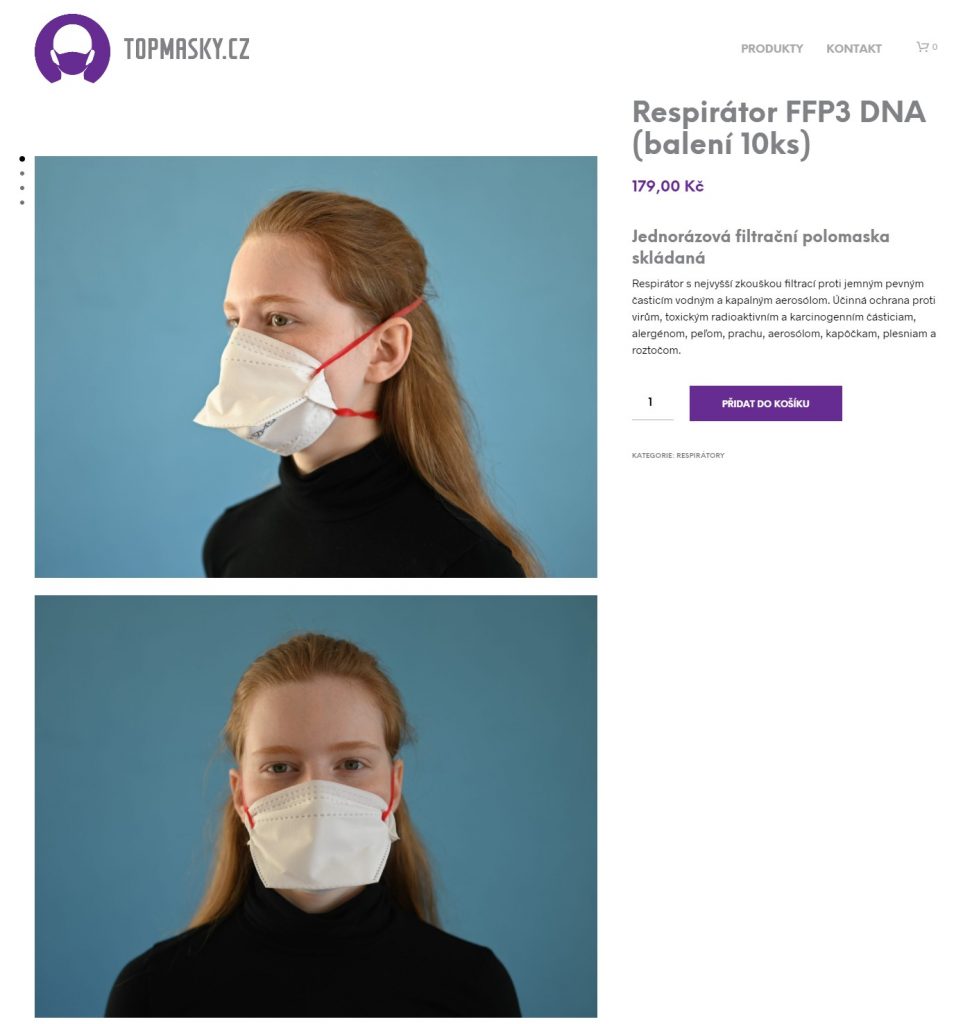Viewport: 972px width, 1024px height.
Task: Select the fourth gallery navigation dot
Action: click(22, 202)
